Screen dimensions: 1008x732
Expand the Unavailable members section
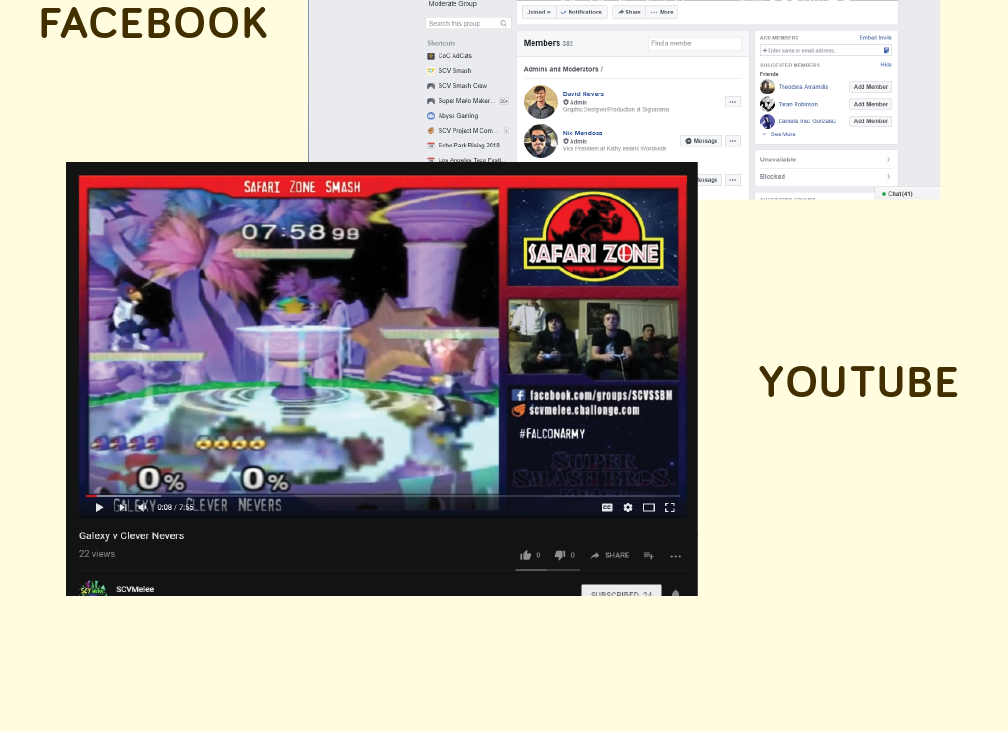[x=825, y=159]
